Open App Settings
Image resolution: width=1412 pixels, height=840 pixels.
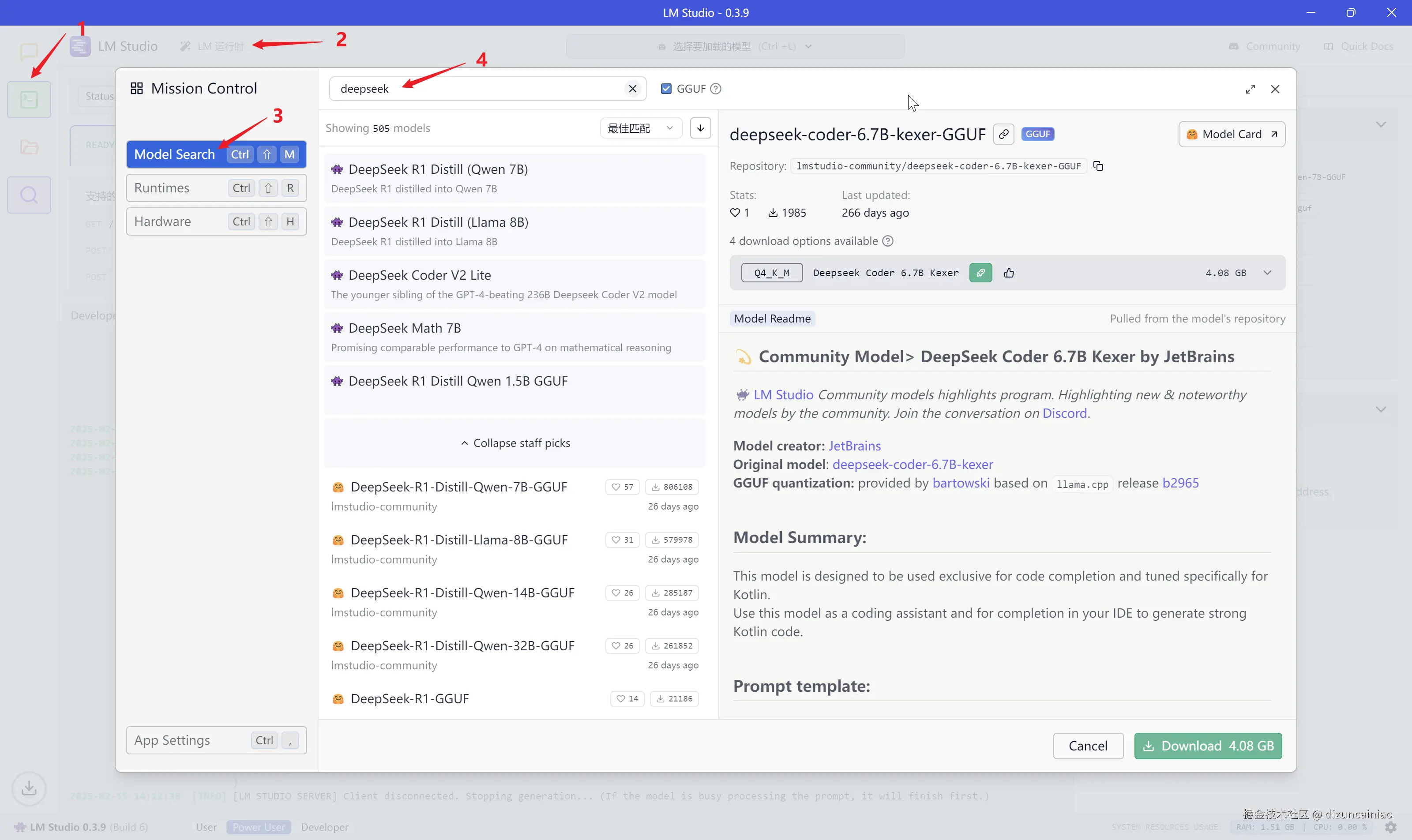[x=216, y=740]
